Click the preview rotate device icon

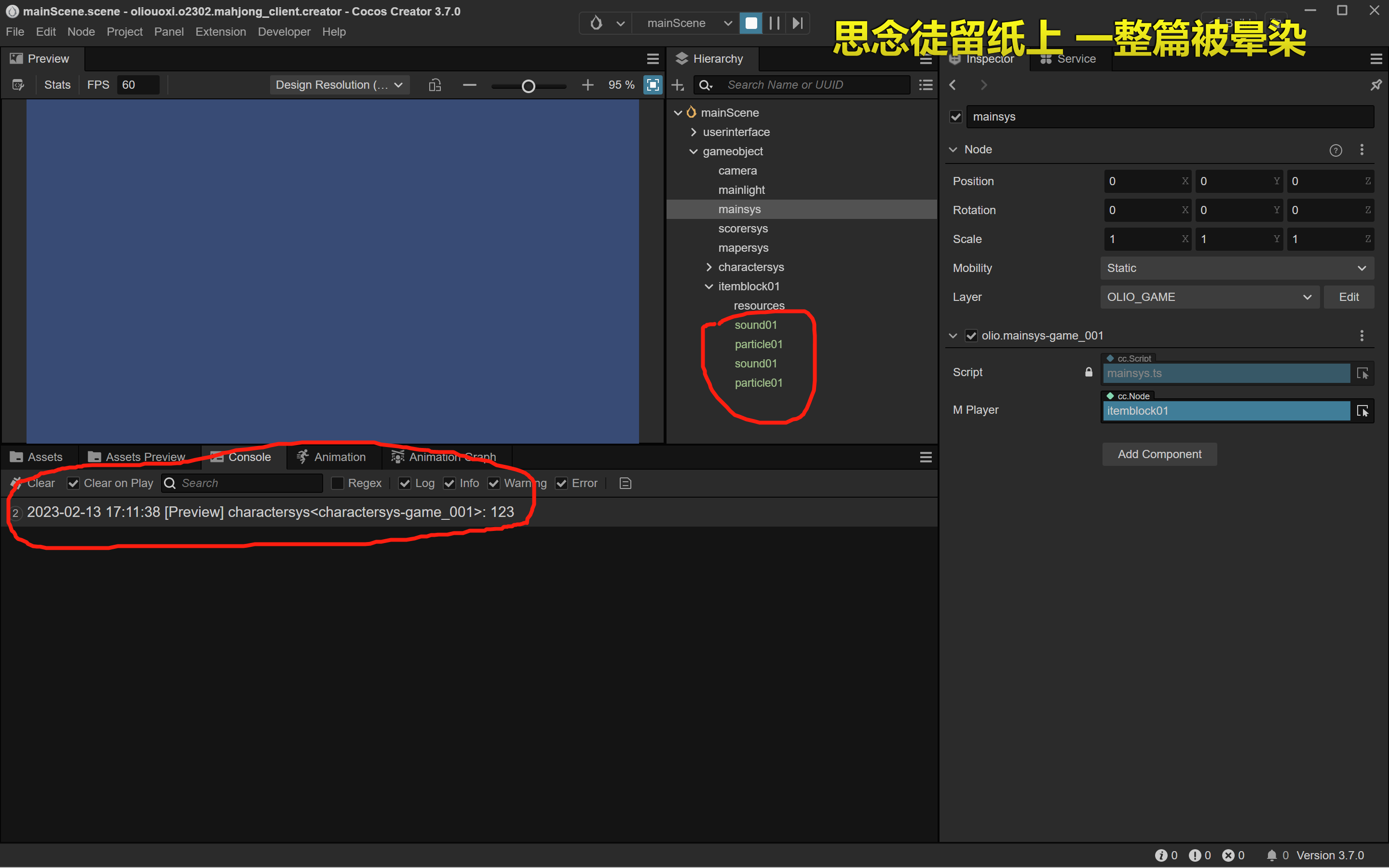click(x=435, y=85)
